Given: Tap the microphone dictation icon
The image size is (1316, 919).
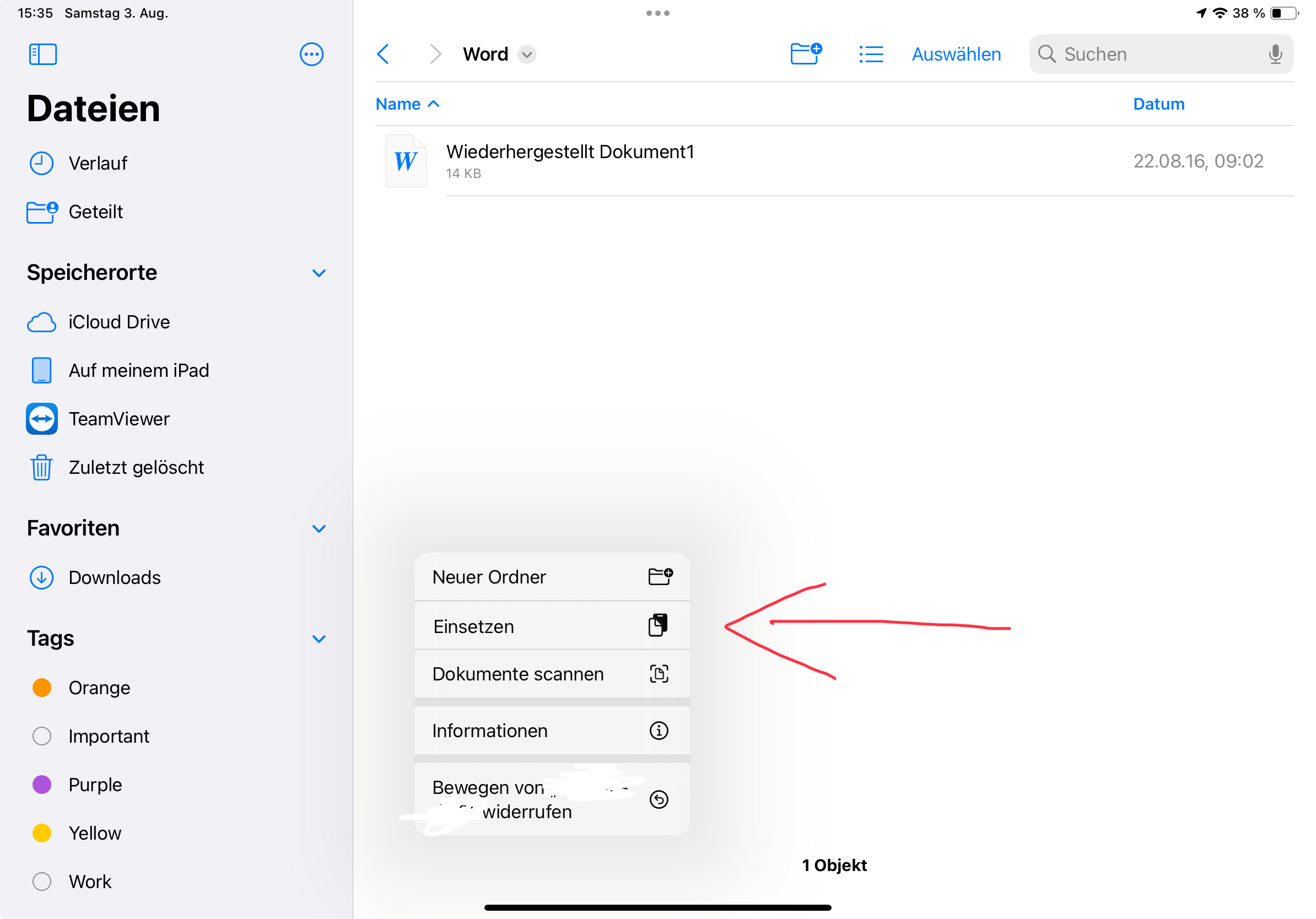Looking at the screenshot, I should [1275, 55].
